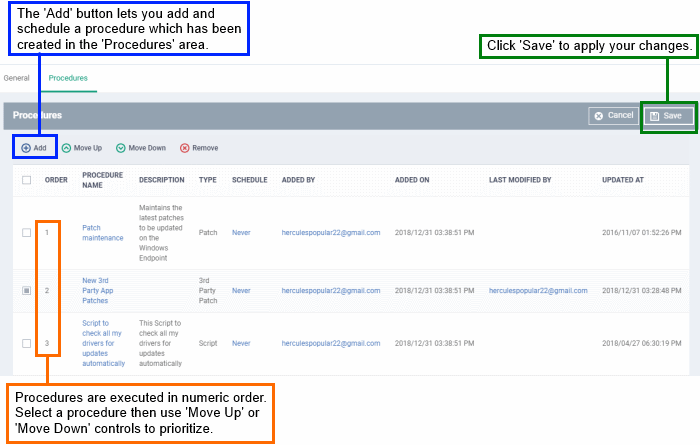Click the red Remove icon
Viewport: 700px width, 445px height.
(184, 148)
